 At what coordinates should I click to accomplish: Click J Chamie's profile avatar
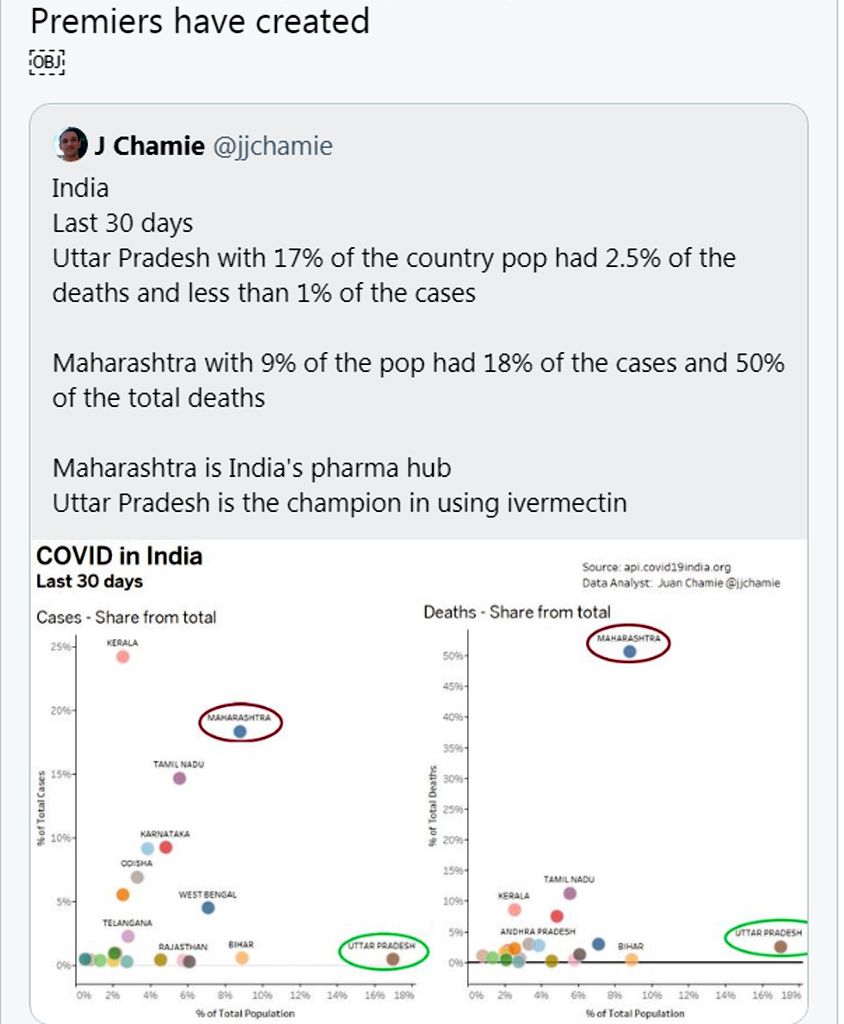71,145
